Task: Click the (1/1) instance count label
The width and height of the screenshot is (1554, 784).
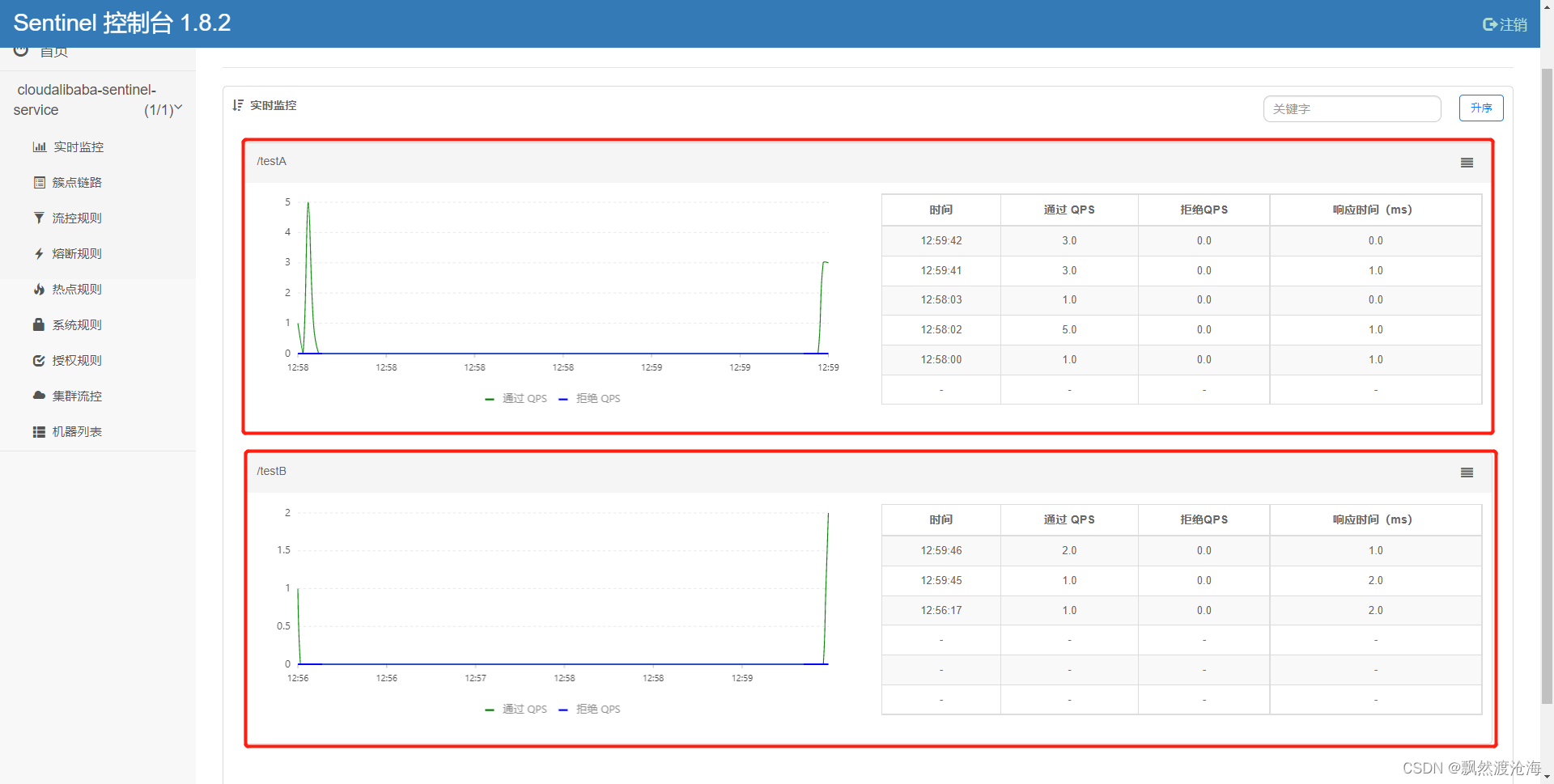Action: click(x=159, y=110)
